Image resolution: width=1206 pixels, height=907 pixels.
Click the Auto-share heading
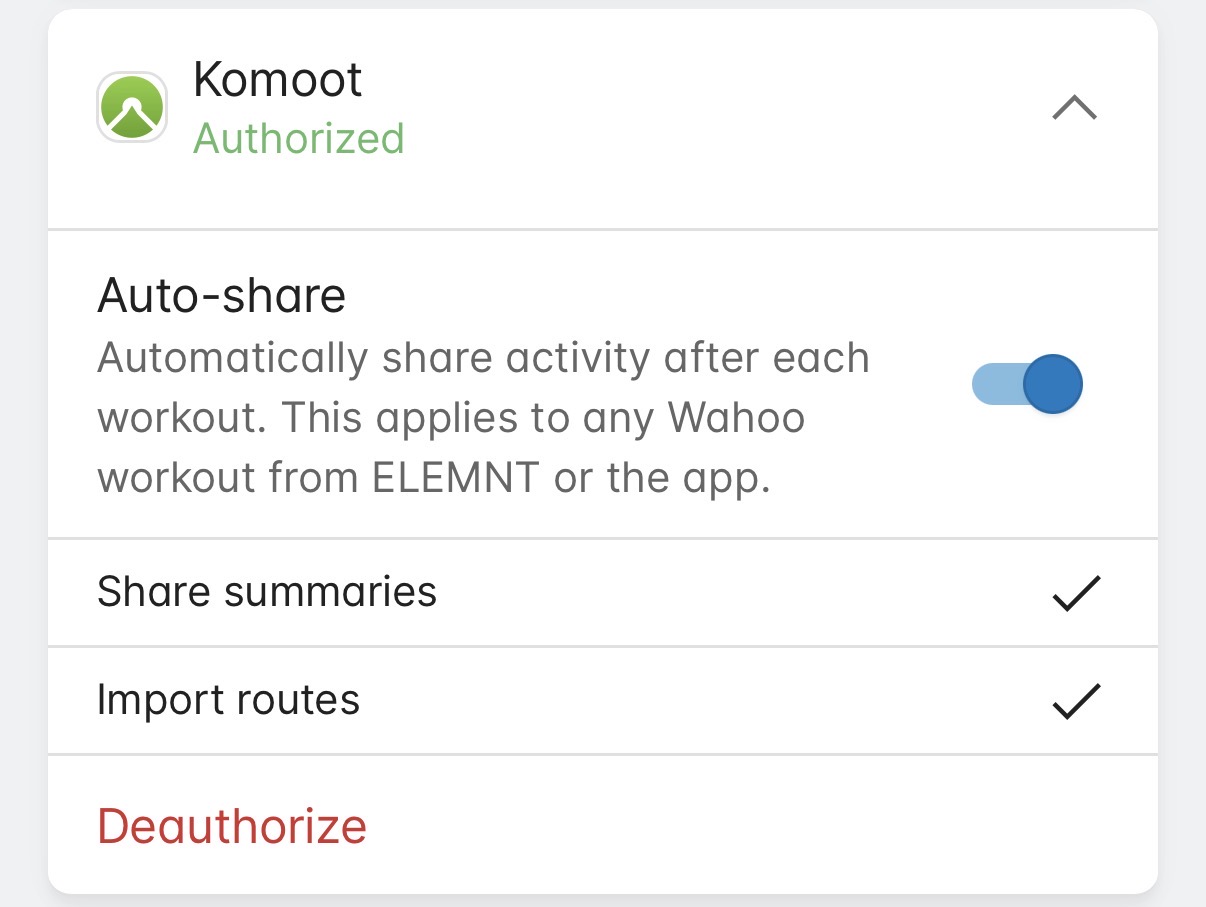[221, 296]
